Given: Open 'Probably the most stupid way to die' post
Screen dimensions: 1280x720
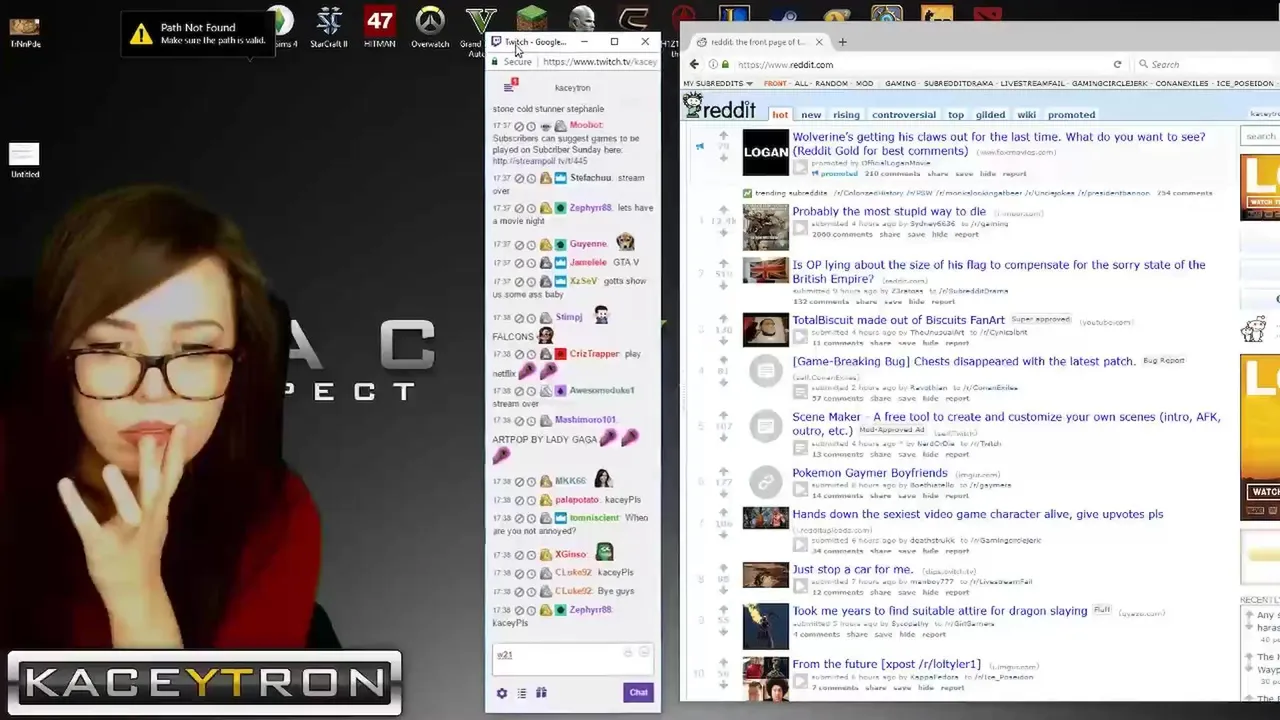Looking at the screenshot, I should pos(889,212).
